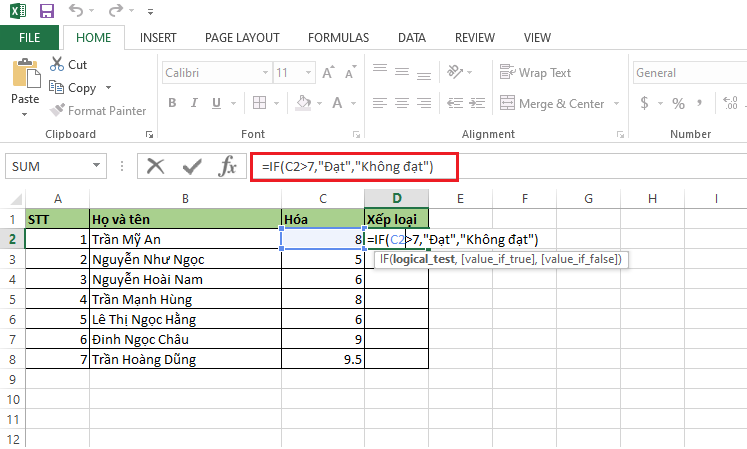
Task: Toggle Italic formatting
Action: tap(194, 103)
